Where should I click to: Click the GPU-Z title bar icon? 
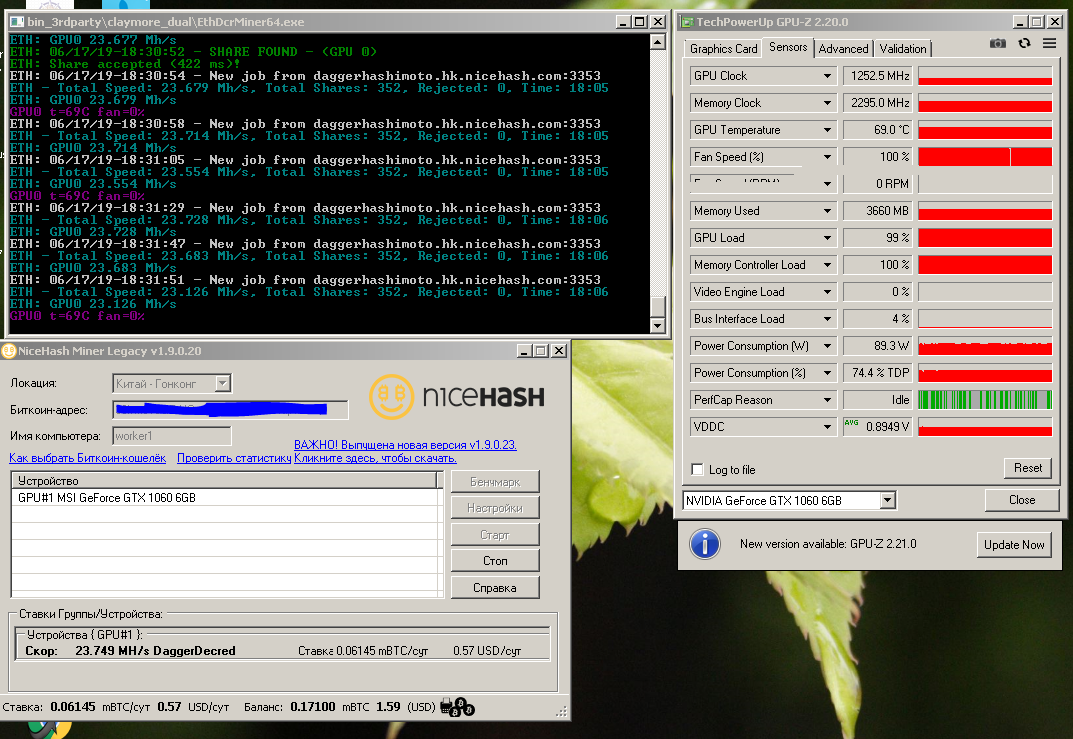tap(686, 22)
